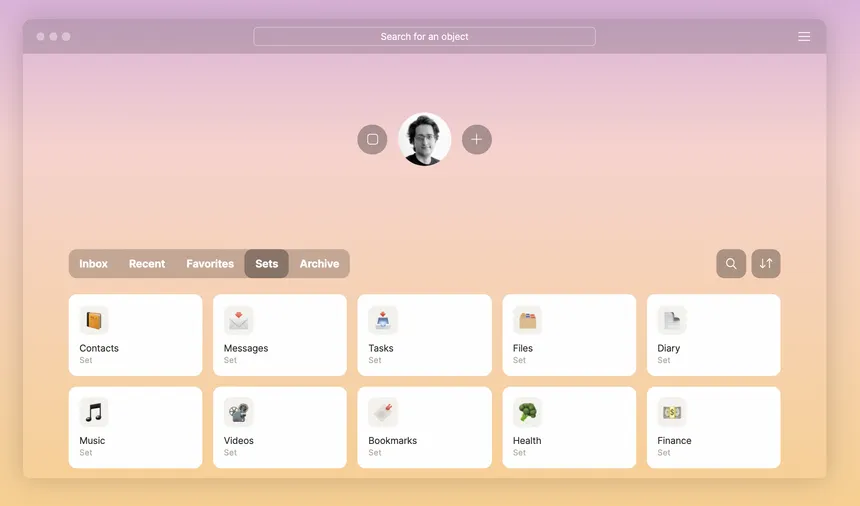This screenshot has width=860, height=506.
Task: Open the sort order options
Action: tap(766, 264)
